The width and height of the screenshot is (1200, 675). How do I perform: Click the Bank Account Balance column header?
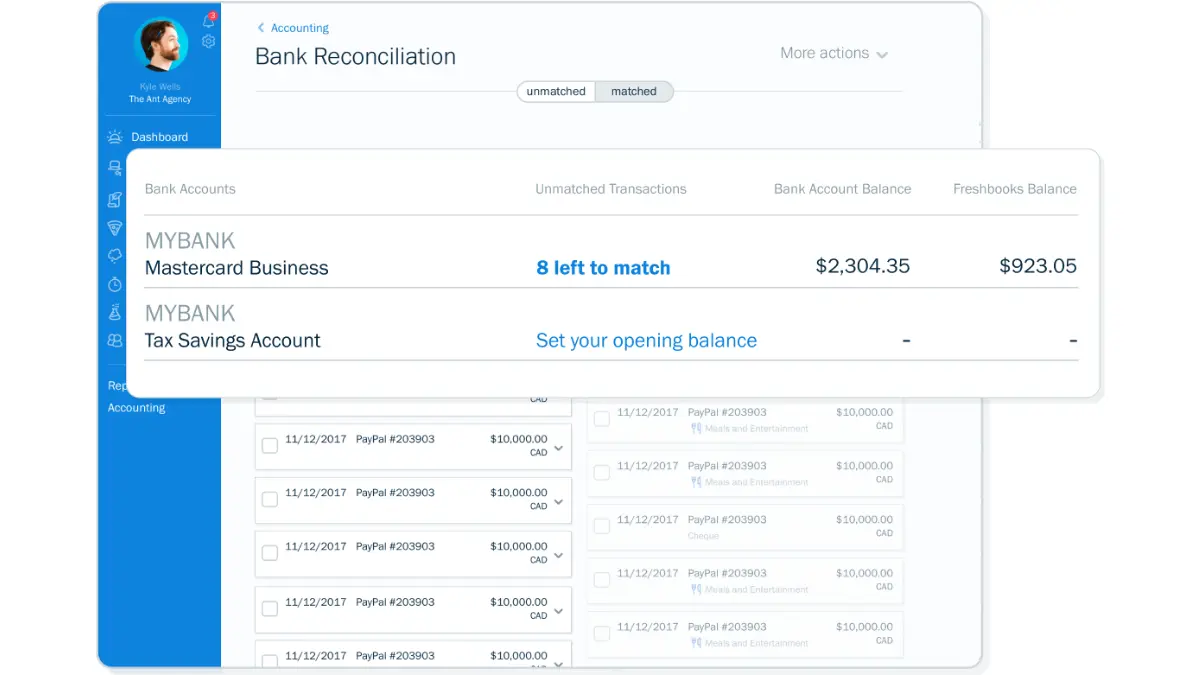(x=843, y=189)
